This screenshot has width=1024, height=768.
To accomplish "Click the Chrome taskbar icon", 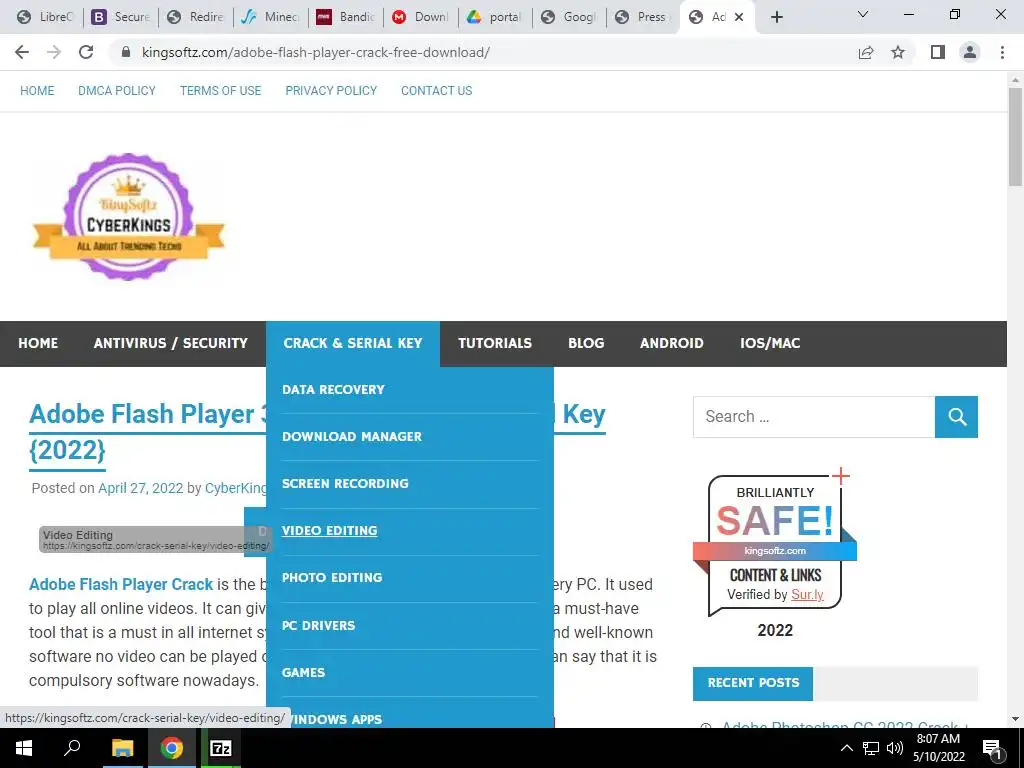I will tap(171, 748).
